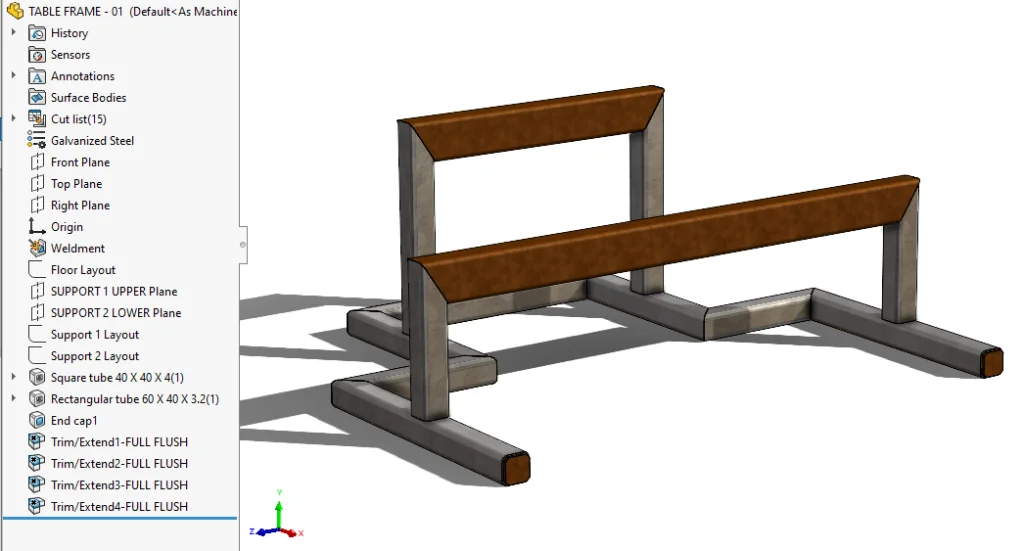Select the Square tube 40 X 40 X 4(1) label
This screenshot has height=551, width=1024.
(118, 377)
